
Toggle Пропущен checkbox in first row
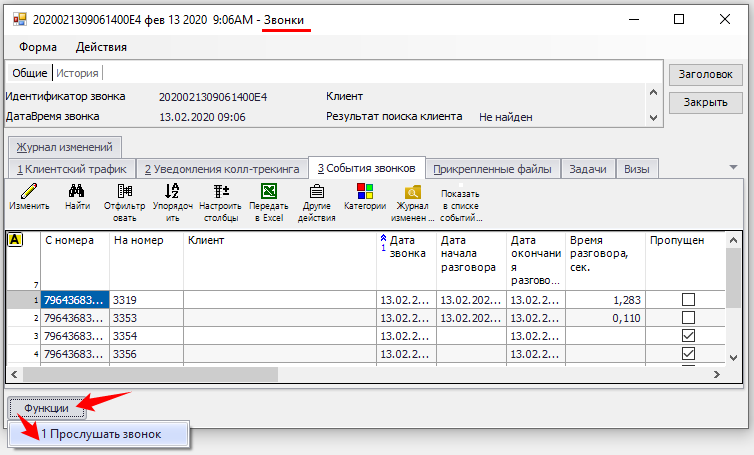pos(688,299)
